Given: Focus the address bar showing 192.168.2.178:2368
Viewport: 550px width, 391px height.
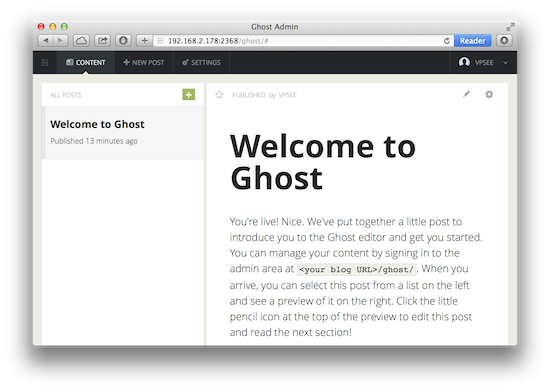Looking at the screenshot, I should click(303, 41).
